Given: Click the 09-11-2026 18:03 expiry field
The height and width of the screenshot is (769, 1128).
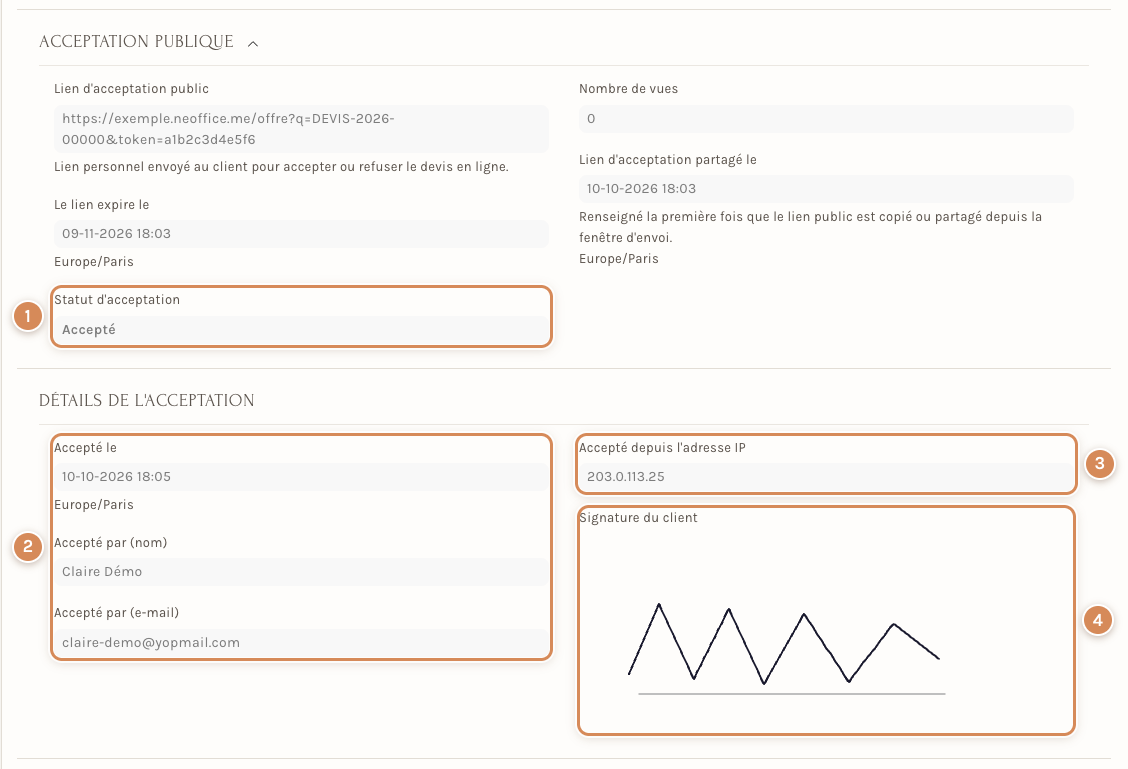Looking at the screenshot, I should [x=301, y=233].
